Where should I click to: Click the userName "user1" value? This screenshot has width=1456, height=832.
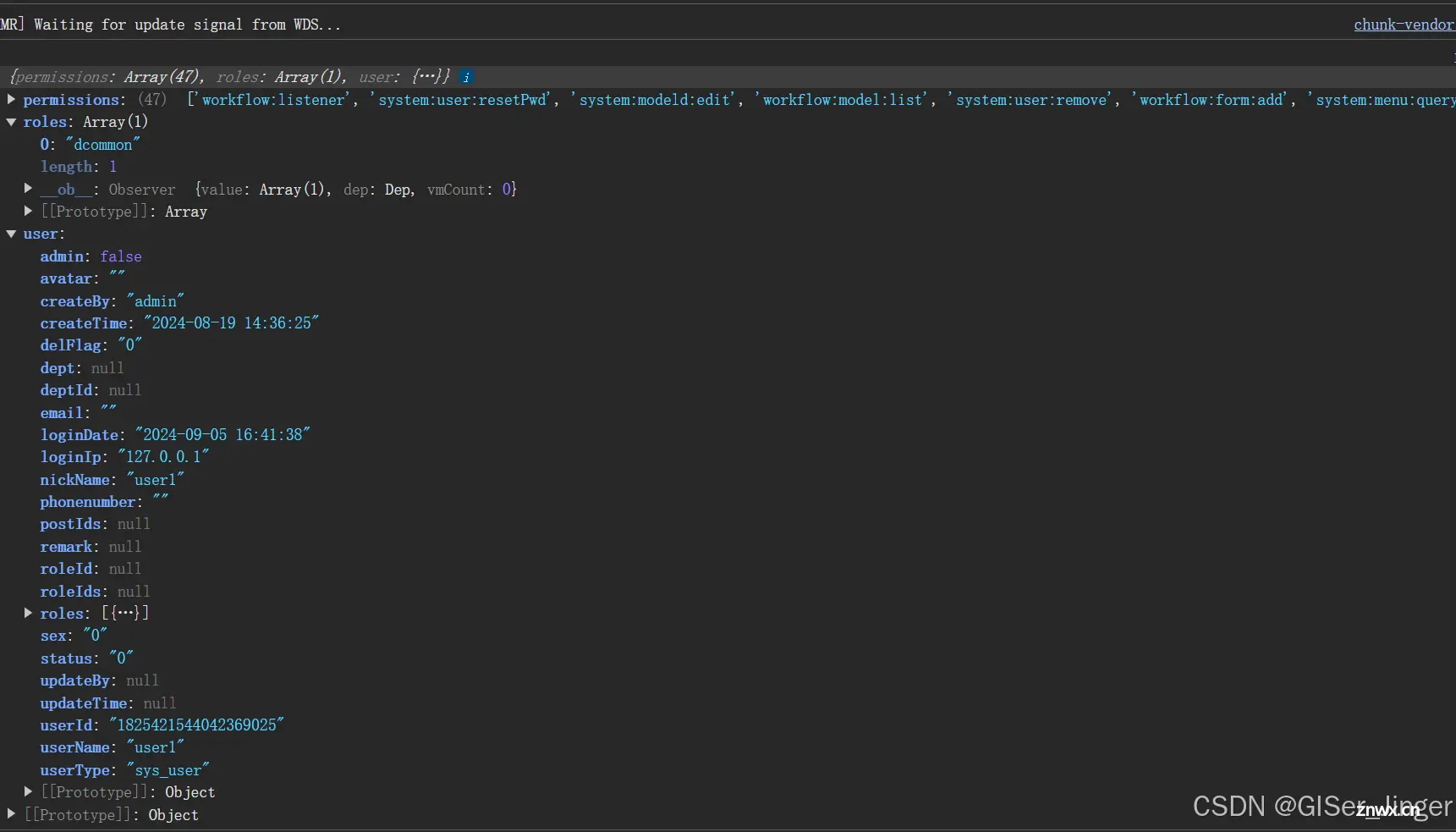(x=155, y=747)
